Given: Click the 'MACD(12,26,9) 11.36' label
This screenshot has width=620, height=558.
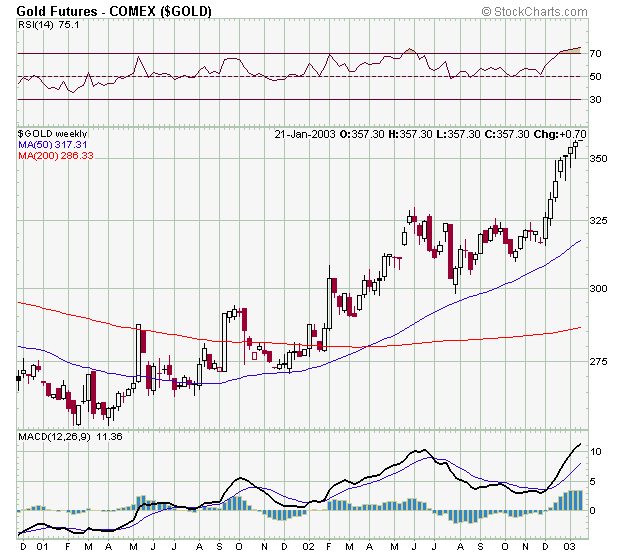Looking at the screenshot, I should 70,437.
